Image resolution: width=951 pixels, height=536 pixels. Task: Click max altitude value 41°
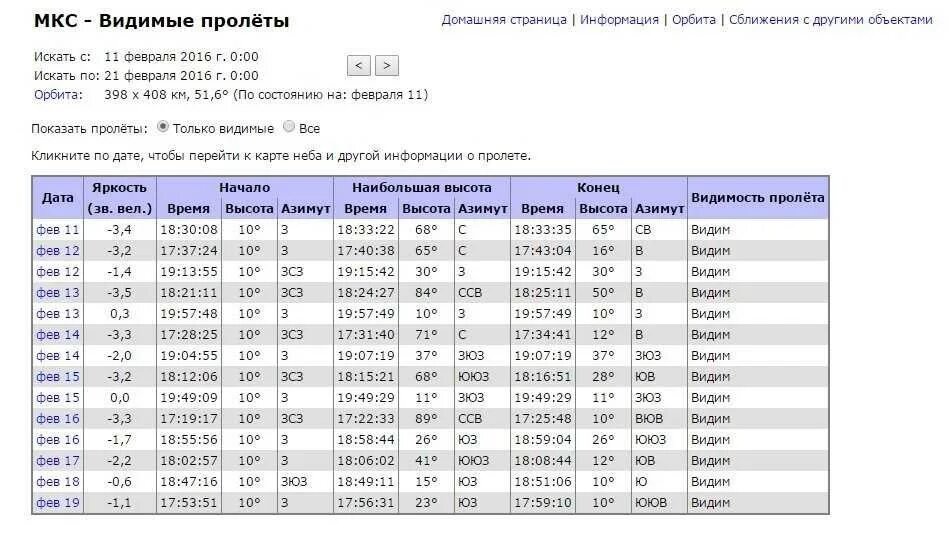tap(426, 461)
